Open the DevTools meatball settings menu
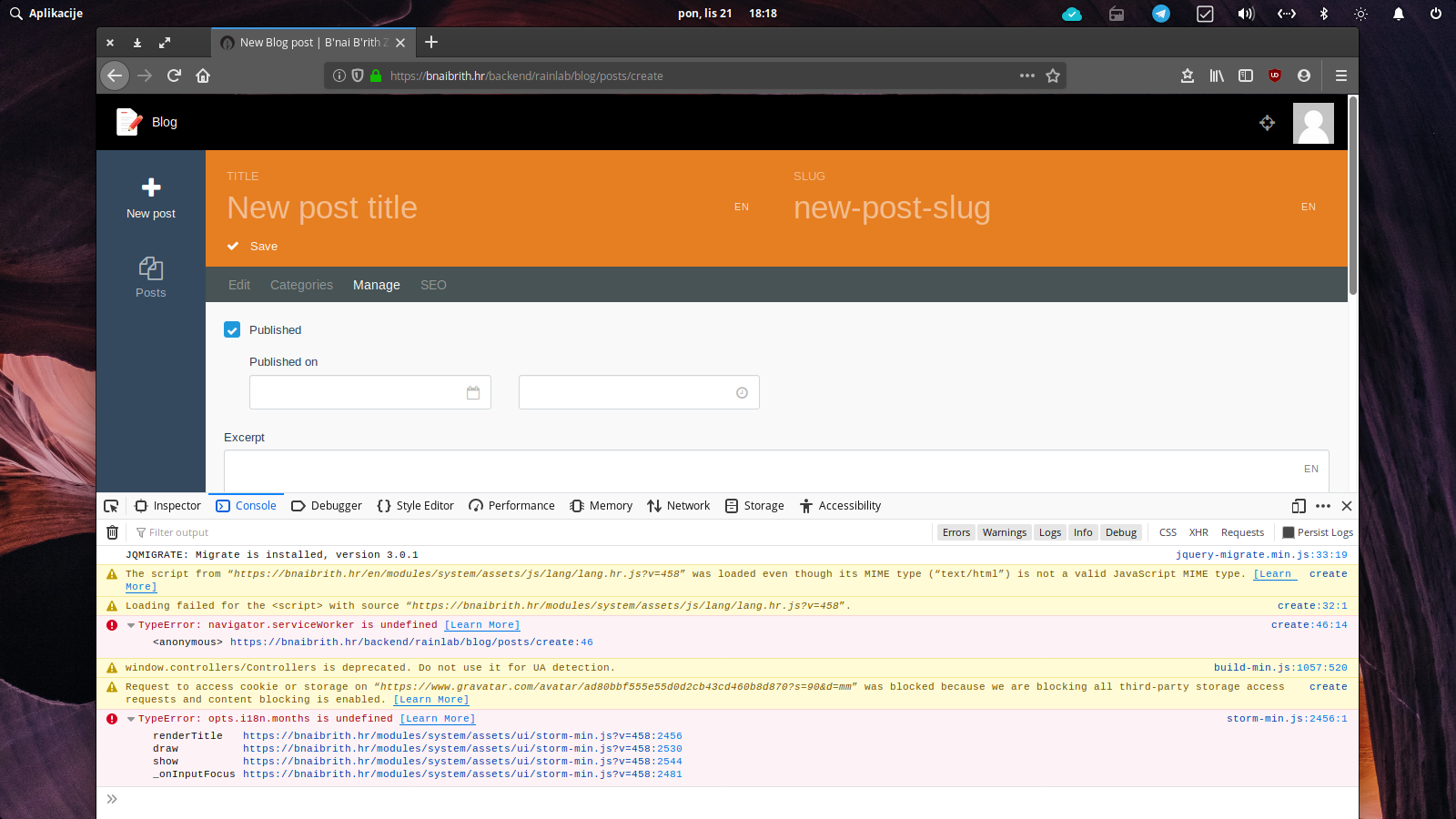 click(x=1322, y=506)
